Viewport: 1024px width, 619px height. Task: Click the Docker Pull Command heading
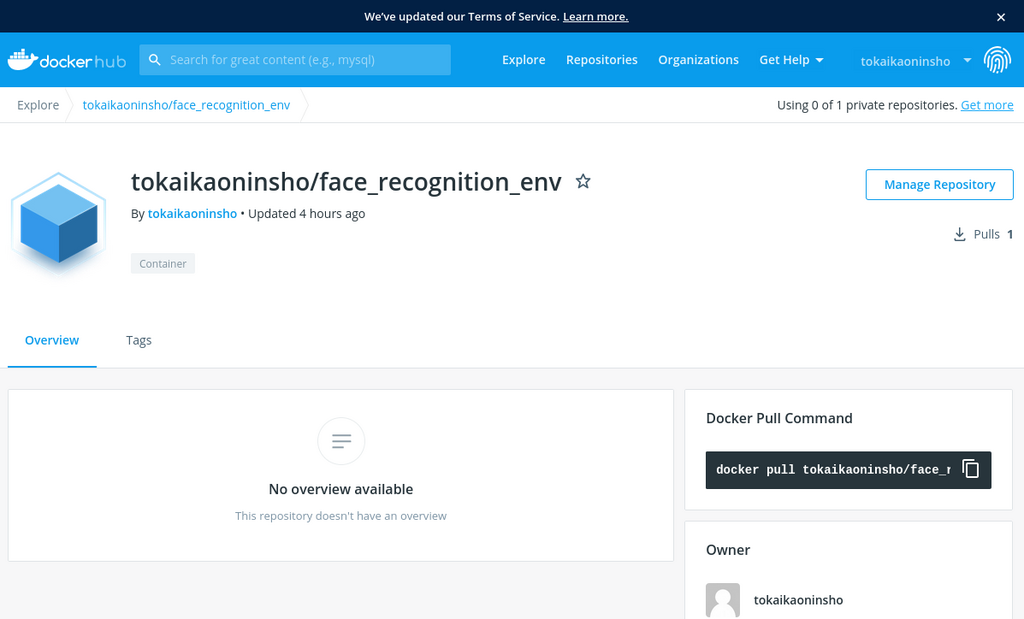click(779, 419)
